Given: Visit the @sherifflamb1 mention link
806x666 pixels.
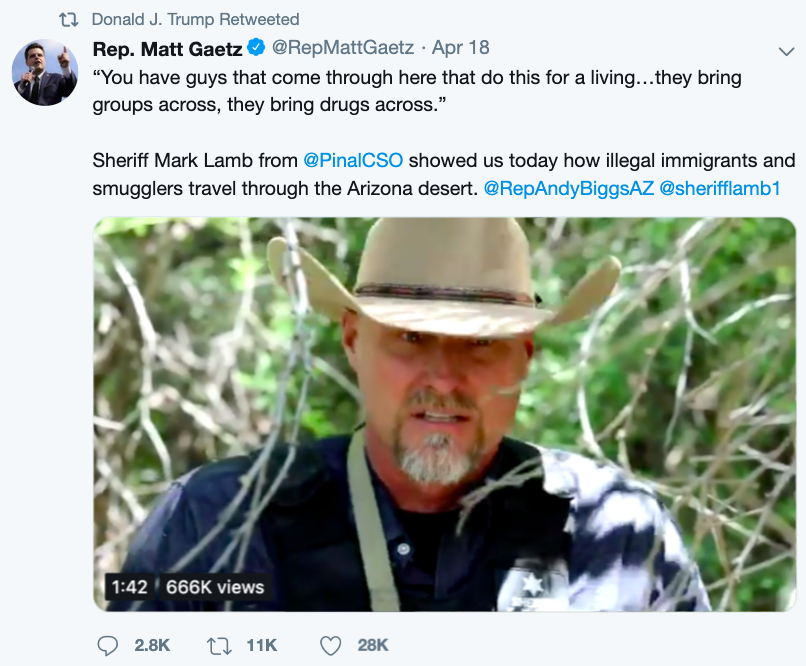Looking at the screenshot, I should click(x=720, y=187).
